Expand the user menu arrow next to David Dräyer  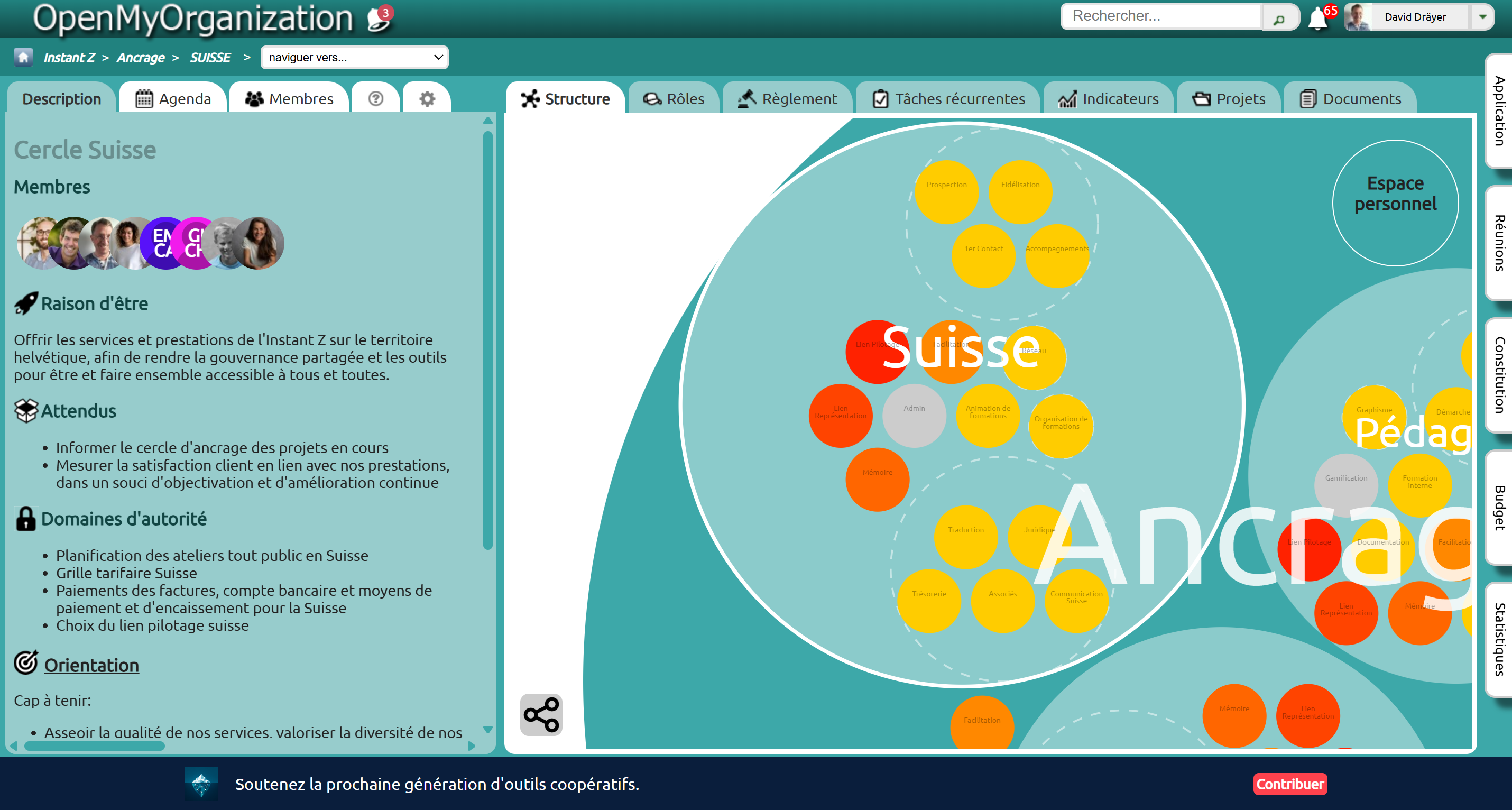click(1482, 17)
